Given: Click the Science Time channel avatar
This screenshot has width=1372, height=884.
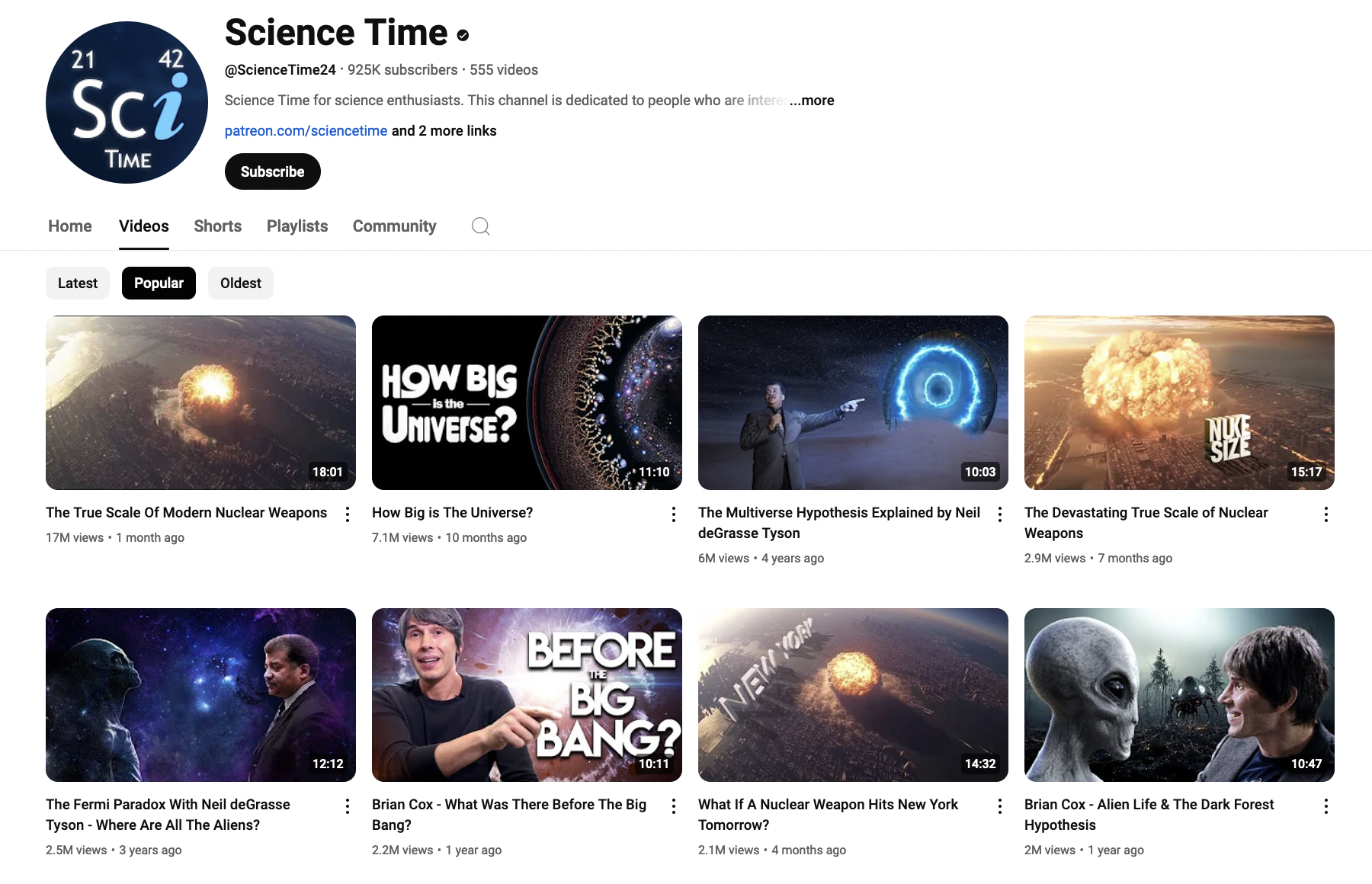Looking at the screenshot, I should (x=127, y=102).
